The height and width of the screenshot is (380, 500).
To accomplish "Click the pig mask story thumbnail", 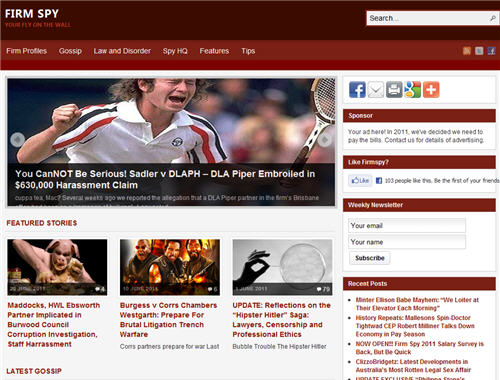I will pos(57,267).
